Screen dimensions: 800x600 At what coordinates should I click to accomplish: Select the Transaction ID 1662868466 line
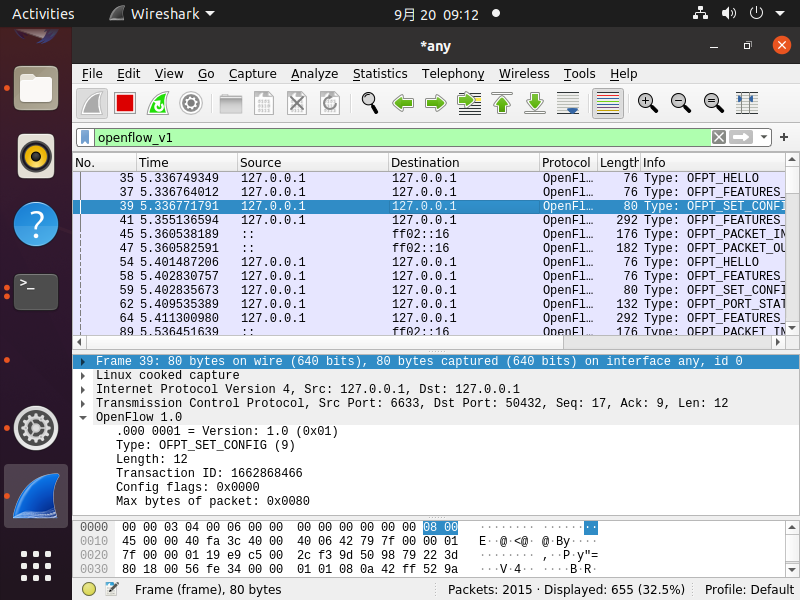tap(209, 473)
